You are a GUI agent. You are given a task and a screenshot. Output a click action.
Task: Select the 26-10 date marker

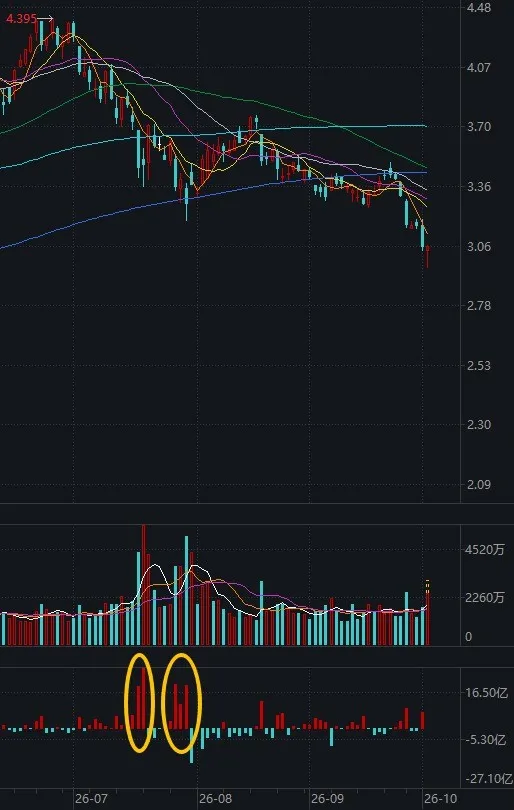441,799
